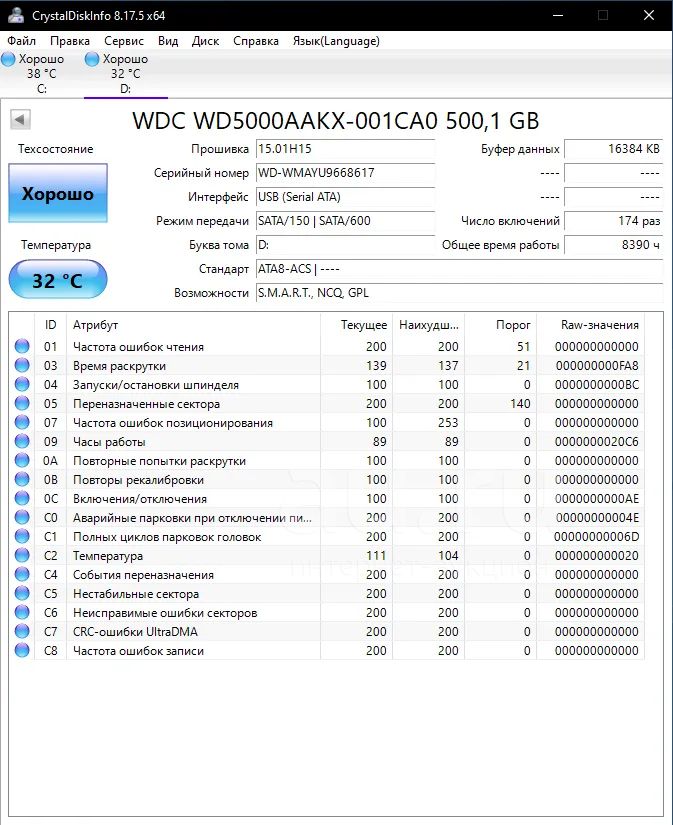Open the Файл menu
The width and height of the screenshot is (673, 825).
[x=22, y=41]
